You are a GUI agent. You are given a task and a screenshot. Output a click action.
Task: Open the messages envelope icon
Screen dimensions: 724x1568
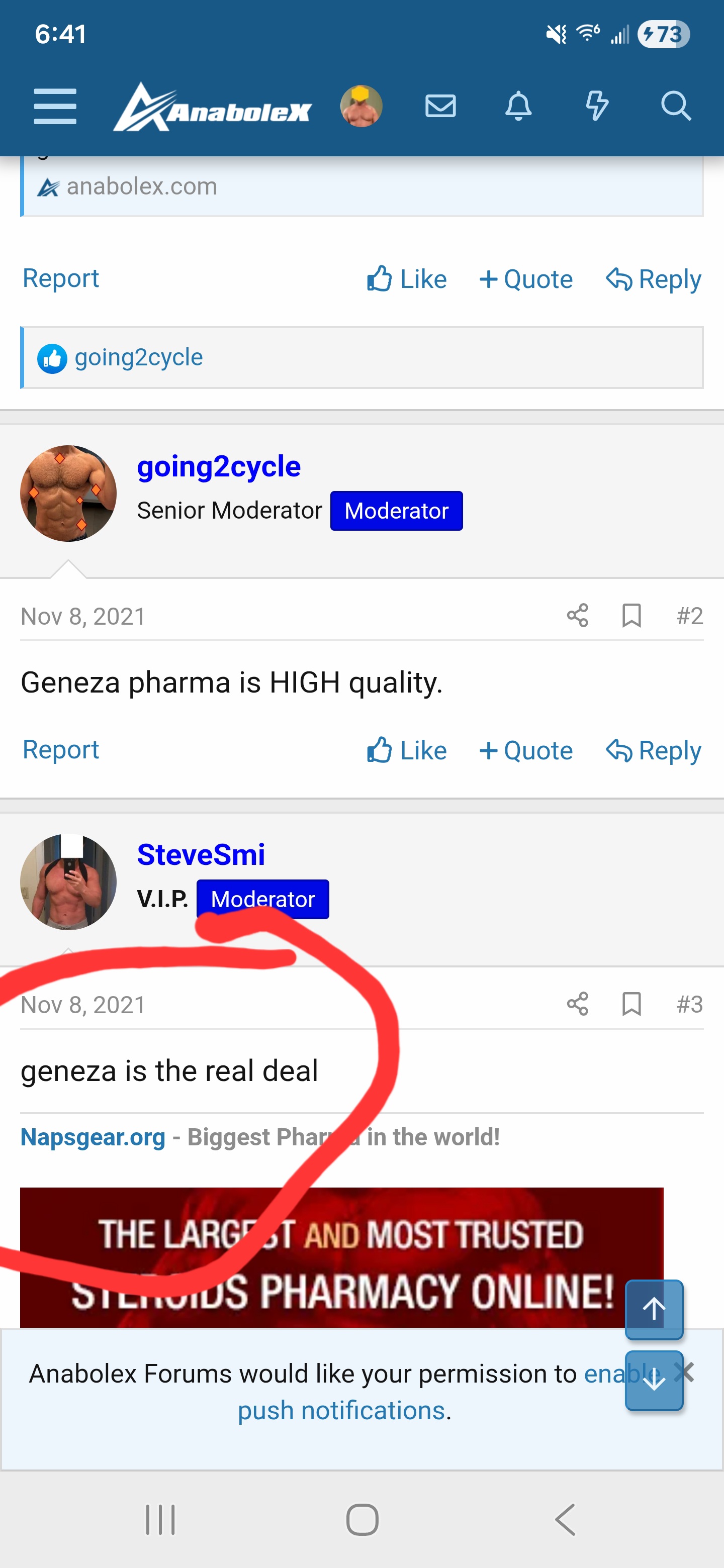pos(440,107)
